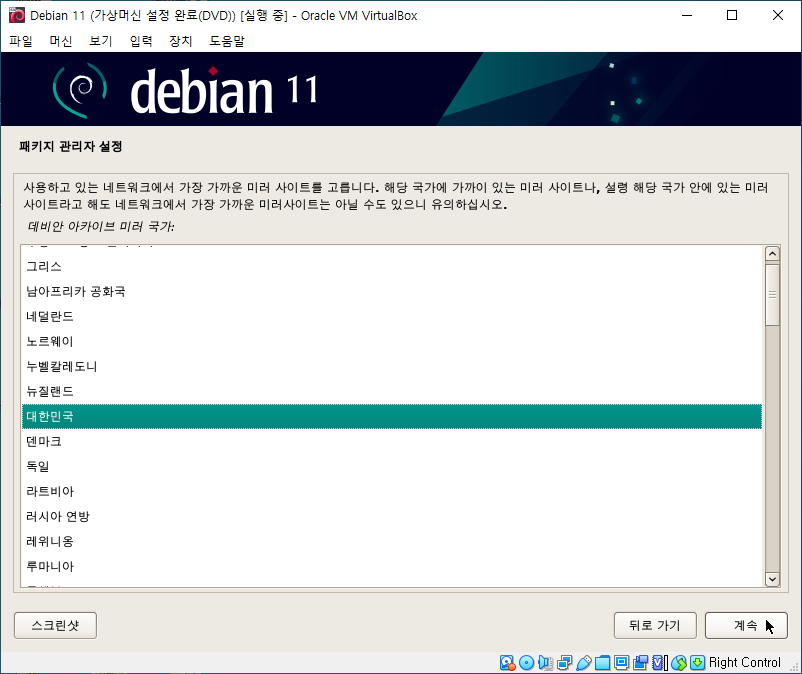The image size is (802, 674).
Task: Click the country list scrollbar thumb
Action: (772, 295)
